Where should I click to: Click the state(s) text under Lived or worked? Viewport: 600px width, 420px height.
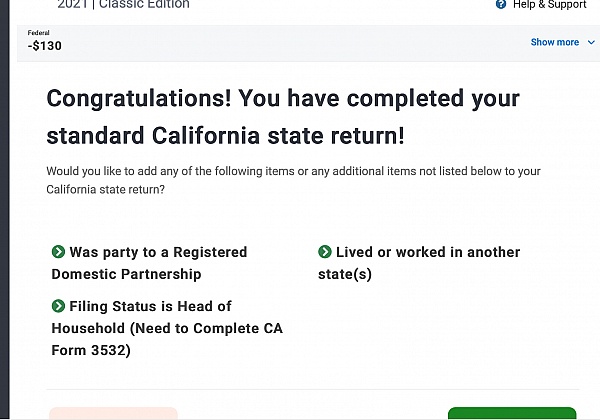coord(345,274)
